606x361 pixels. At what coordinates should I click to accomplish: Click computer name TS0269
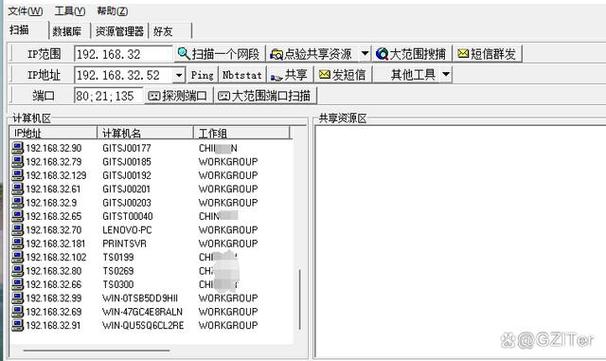pyautogui.click(x=118, y=271)
